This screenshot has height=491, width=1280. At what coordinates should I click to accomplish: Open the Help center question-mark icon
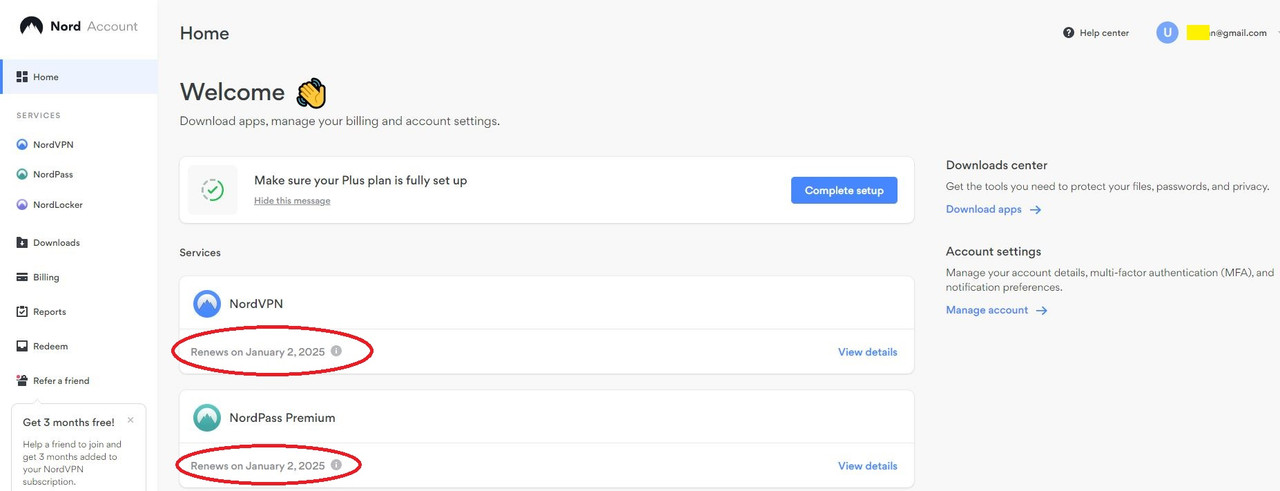[x=1069, y=33]
